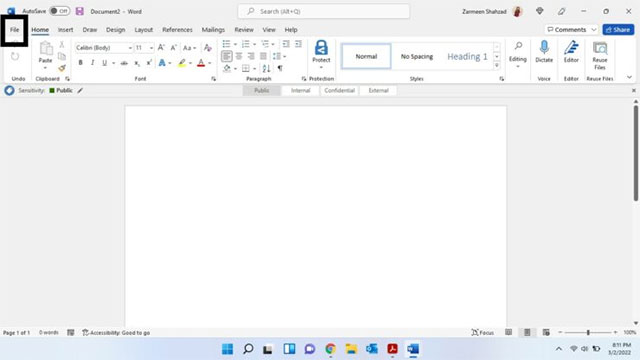Select the Internal sensitivity label
This screenshot has height=360, width=640.
[300, 90]
